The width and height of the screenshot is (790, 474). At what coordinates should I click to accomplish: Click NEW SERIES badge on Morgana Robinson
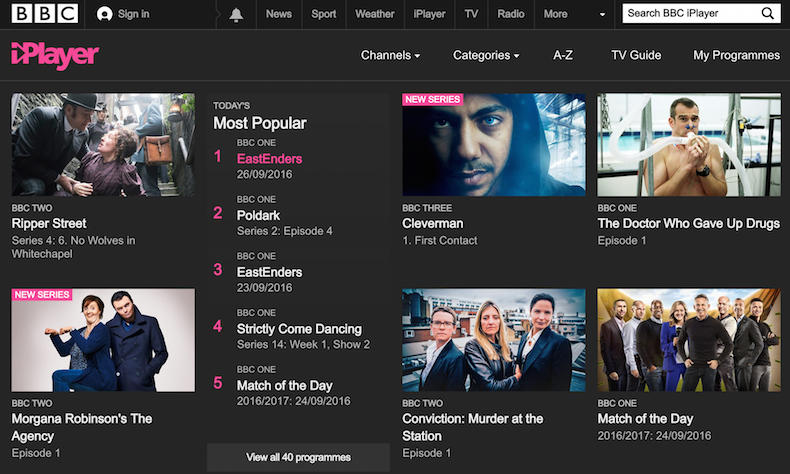tap(42, 294)
